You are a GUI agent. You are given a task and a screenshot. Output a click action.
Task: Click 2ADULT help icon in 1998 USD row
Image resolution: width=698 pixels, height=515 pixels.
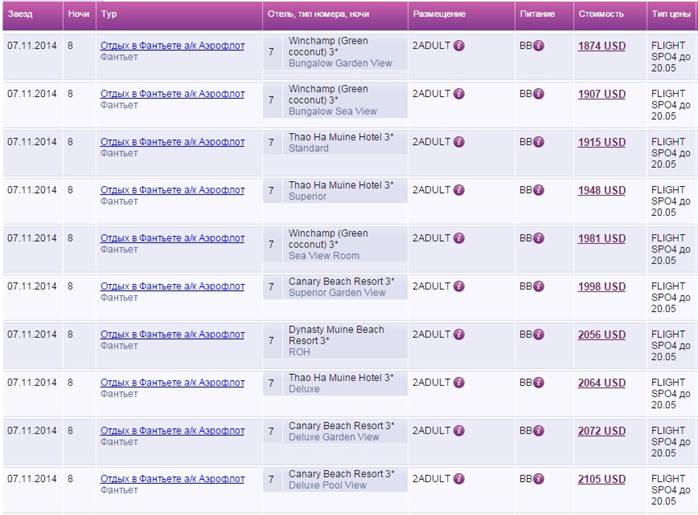point(459,286)
